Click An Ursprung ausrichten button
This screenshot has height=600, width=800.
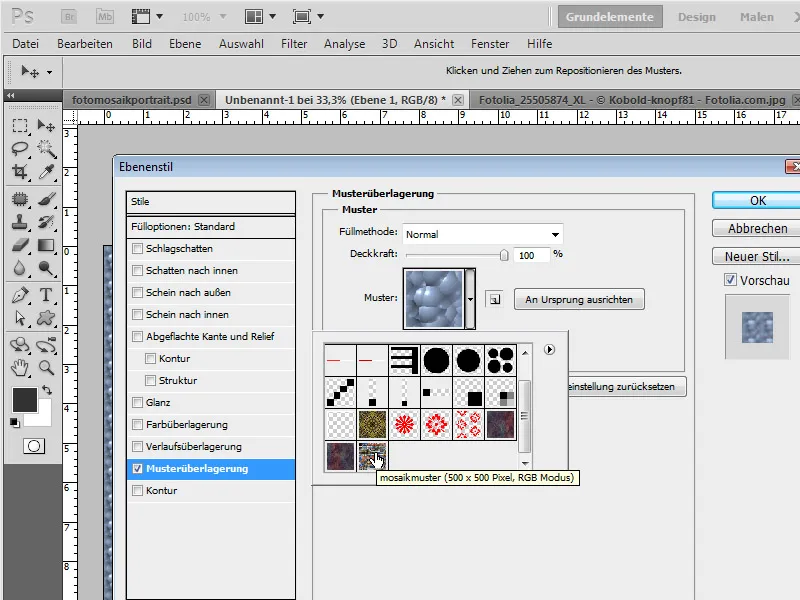(579, 299)
